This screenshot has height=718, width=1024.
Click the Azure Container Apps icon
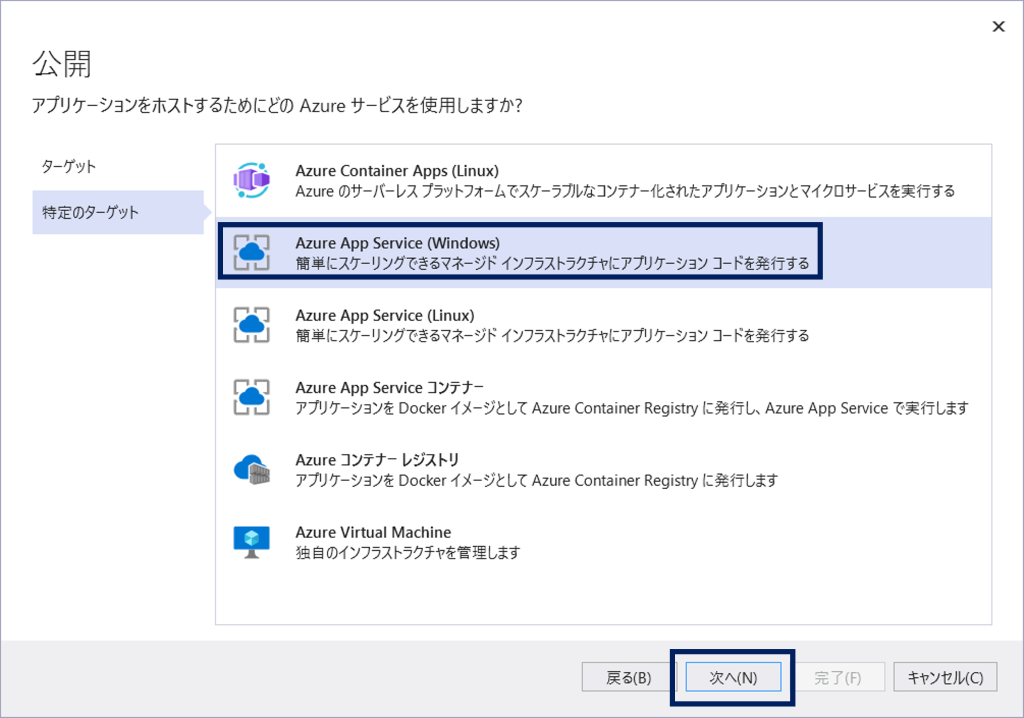(x=251, y=180)
